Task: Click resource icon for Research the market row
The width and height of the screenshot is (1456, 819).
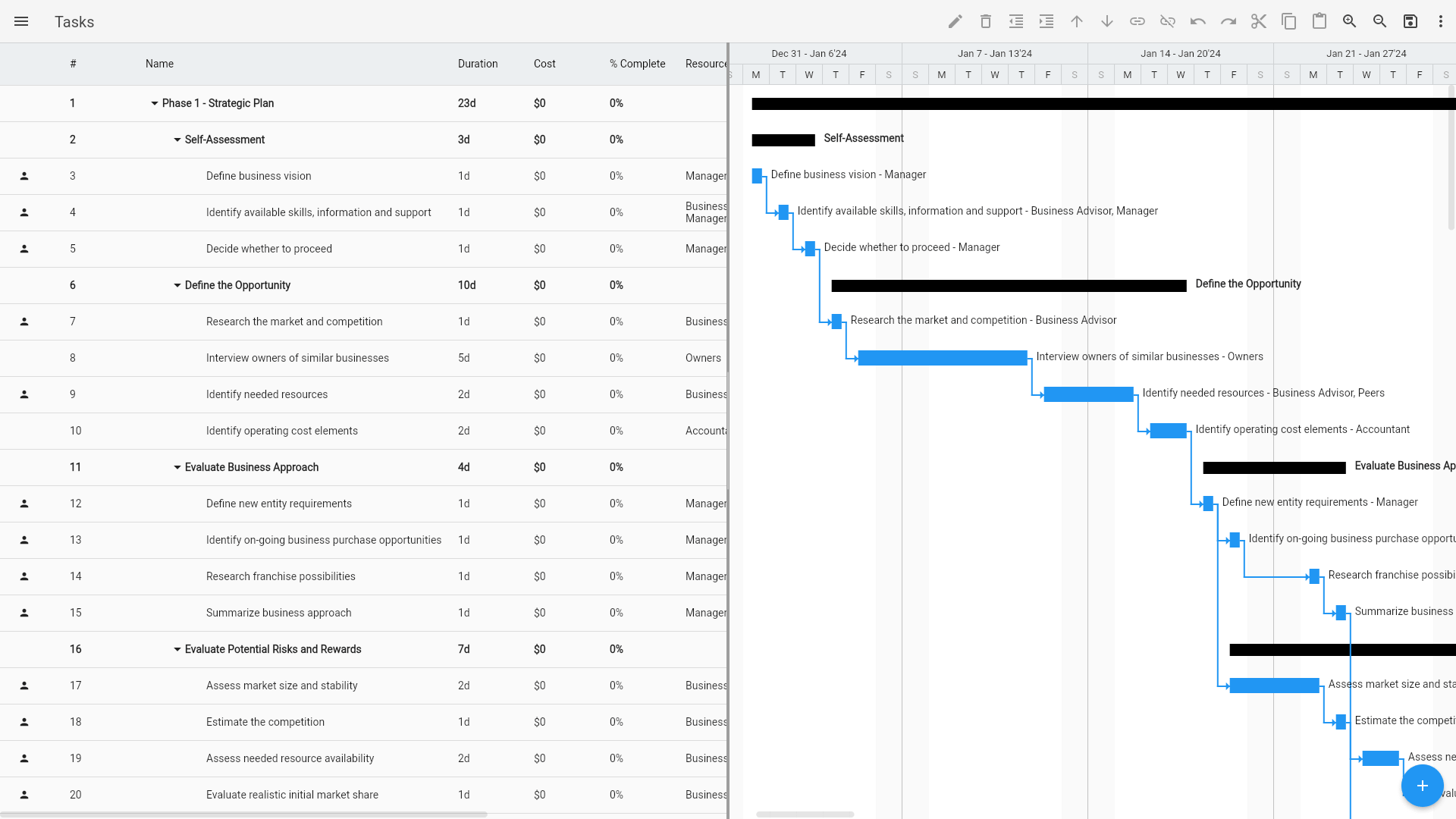Action: 24,322
